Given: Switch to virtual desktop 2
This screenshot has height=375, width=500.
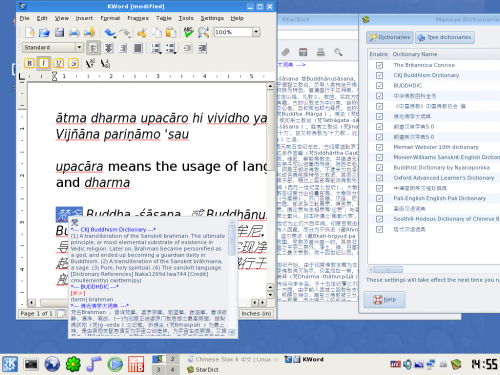Looking at the screenshot, I should [173, 359].
